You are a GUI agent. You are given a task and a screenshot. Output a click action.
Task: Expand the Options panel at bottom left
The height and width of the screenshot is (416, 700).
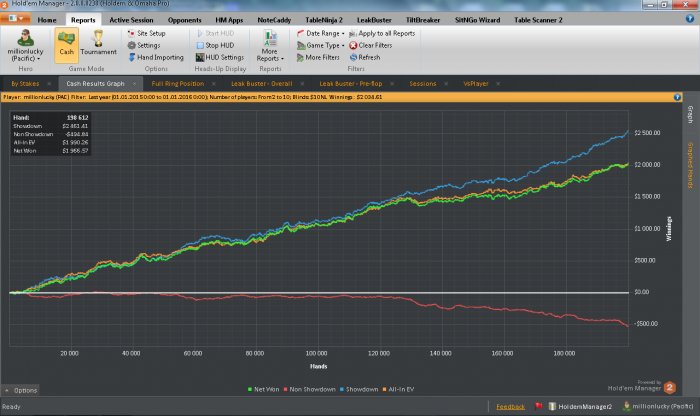coord(21,389)
